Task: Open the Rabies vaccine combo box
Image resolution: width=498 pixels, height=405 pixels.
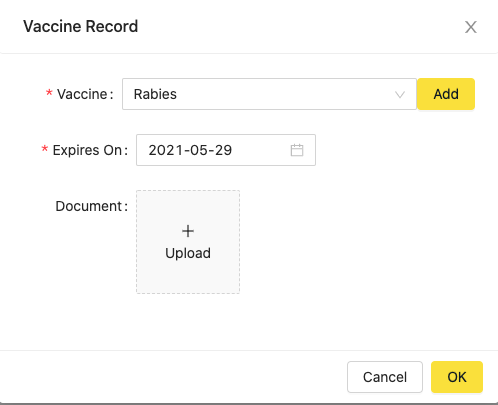Action: pyautogui.click(x=269, y=94)
